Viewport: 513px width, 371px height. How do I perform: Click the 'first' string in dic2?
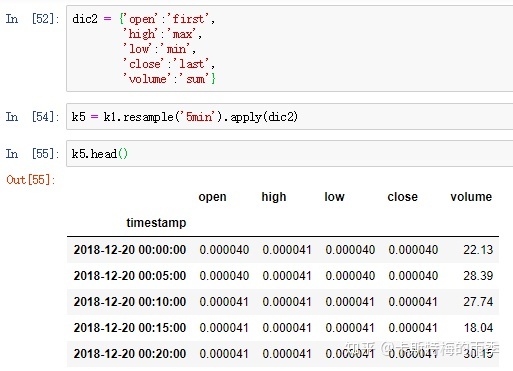click(189, 19)
